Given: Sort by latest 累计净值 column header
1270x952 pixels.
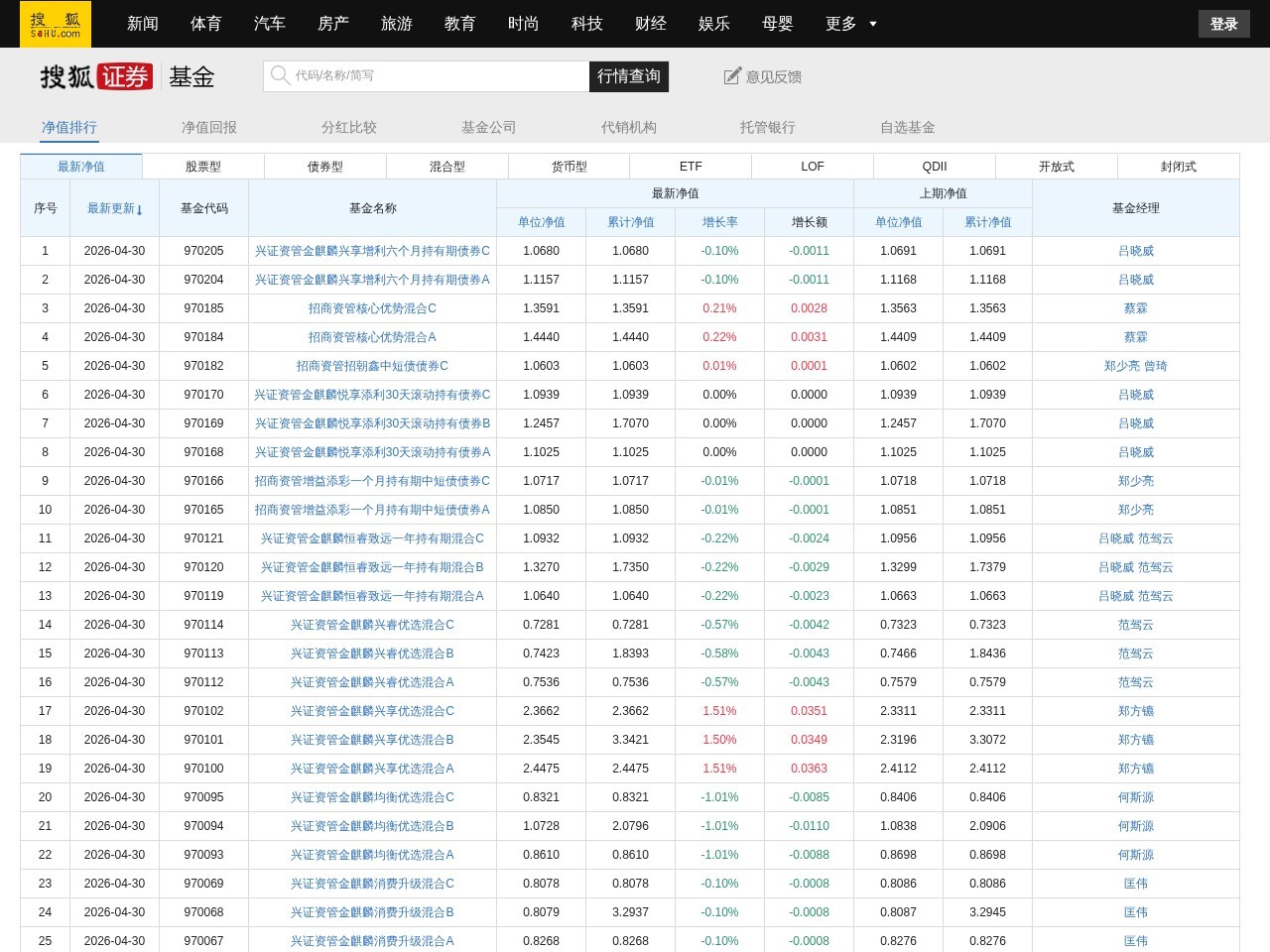Looking at the screenshot, I should click(x=631, y=222).
